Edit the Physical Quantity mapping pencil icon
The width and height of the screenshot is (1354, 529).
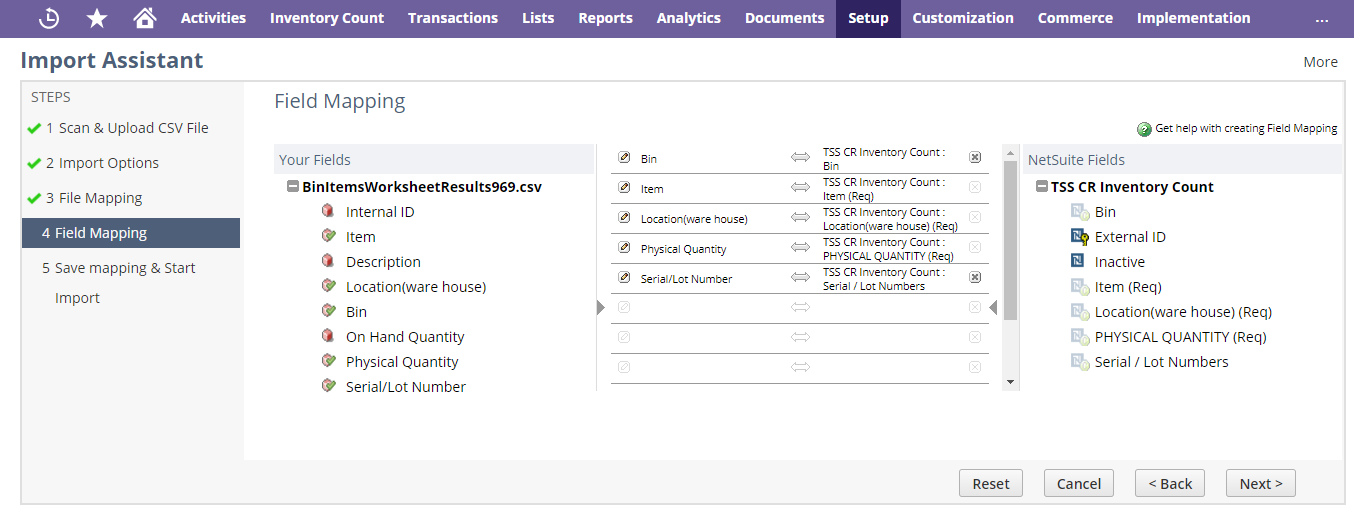point(624,248)
